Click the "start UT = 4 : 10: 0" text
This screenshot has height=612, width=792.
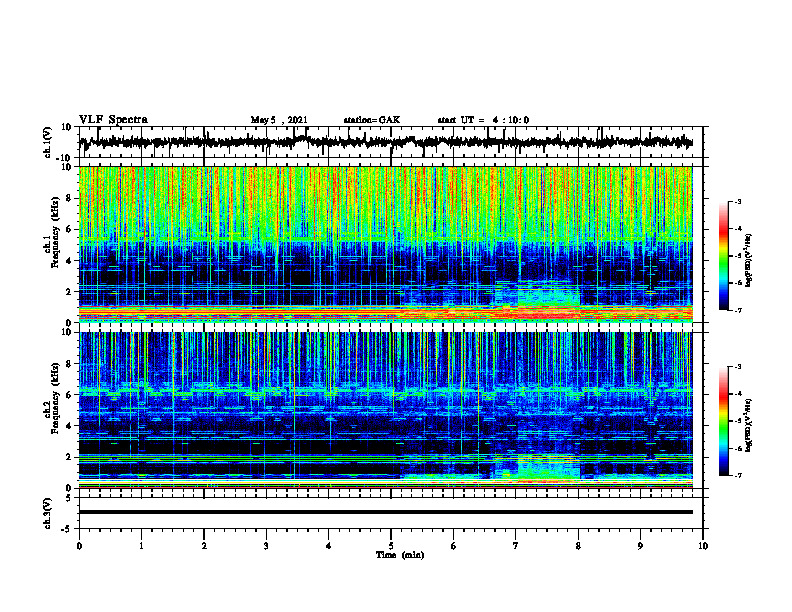coord(483,120)
